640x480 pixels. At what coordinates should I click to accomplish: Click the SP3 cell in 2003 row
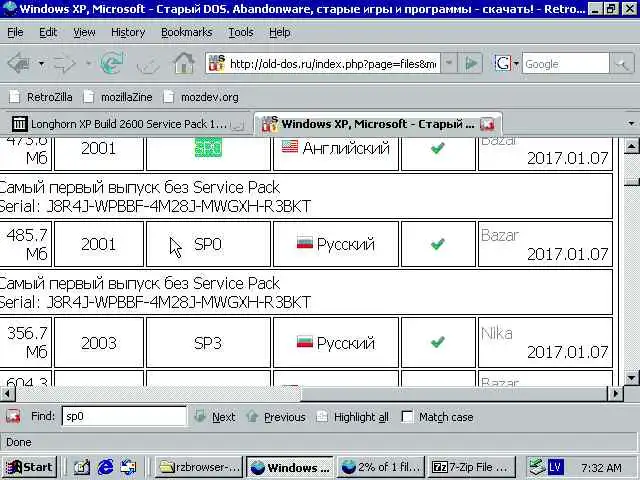point(208,343)
